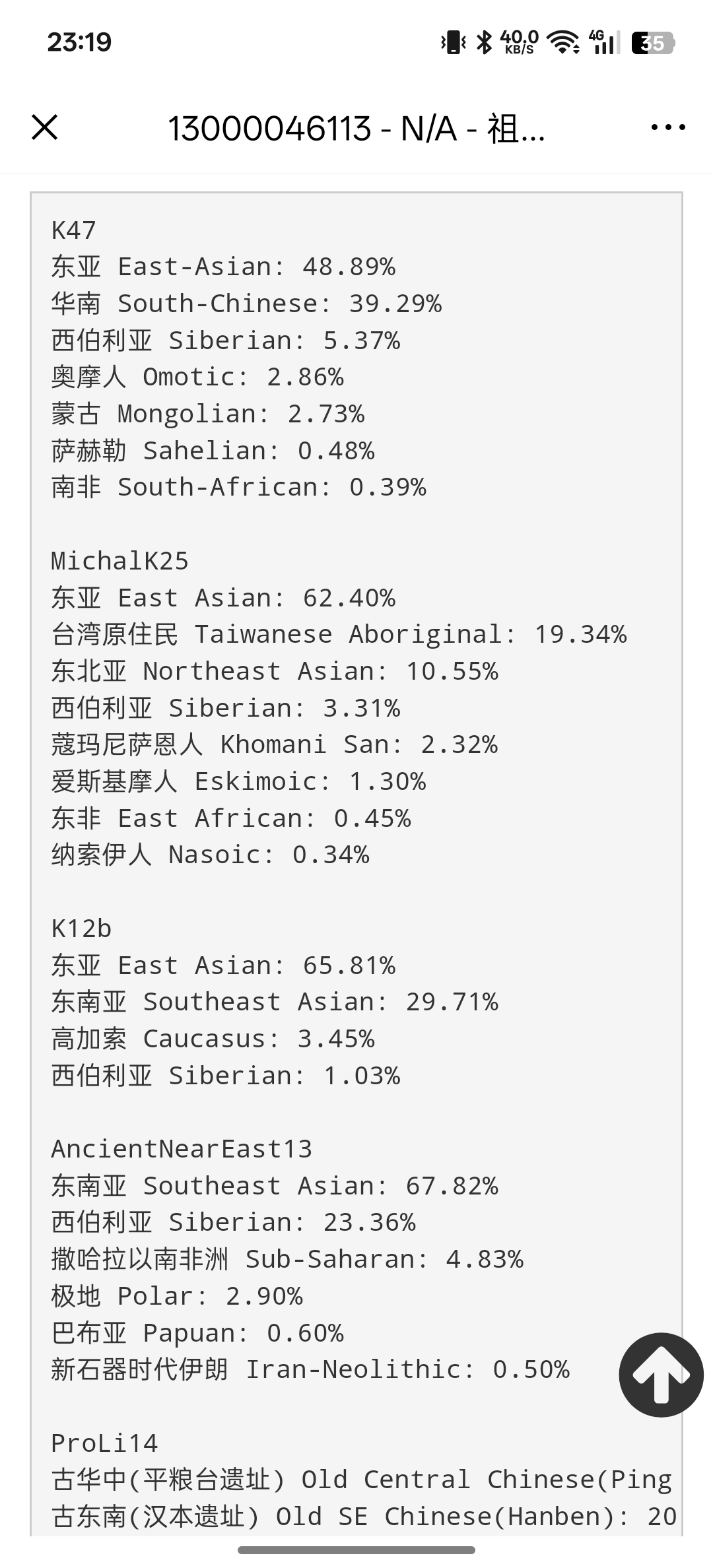This screenshot has width=713, height=1568.
Task: Tap the Bluetooth status icon
Action: tap(485, 43)
